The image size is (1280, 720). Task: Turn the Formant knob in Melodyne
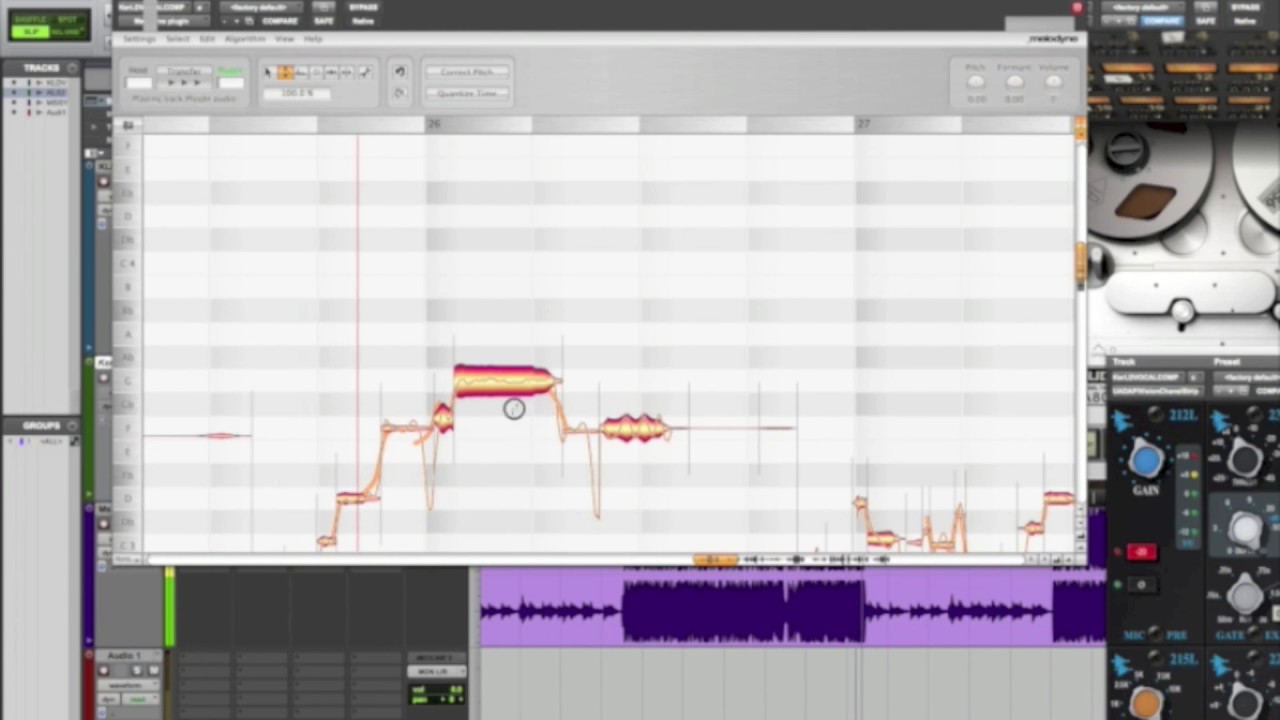1014,83
